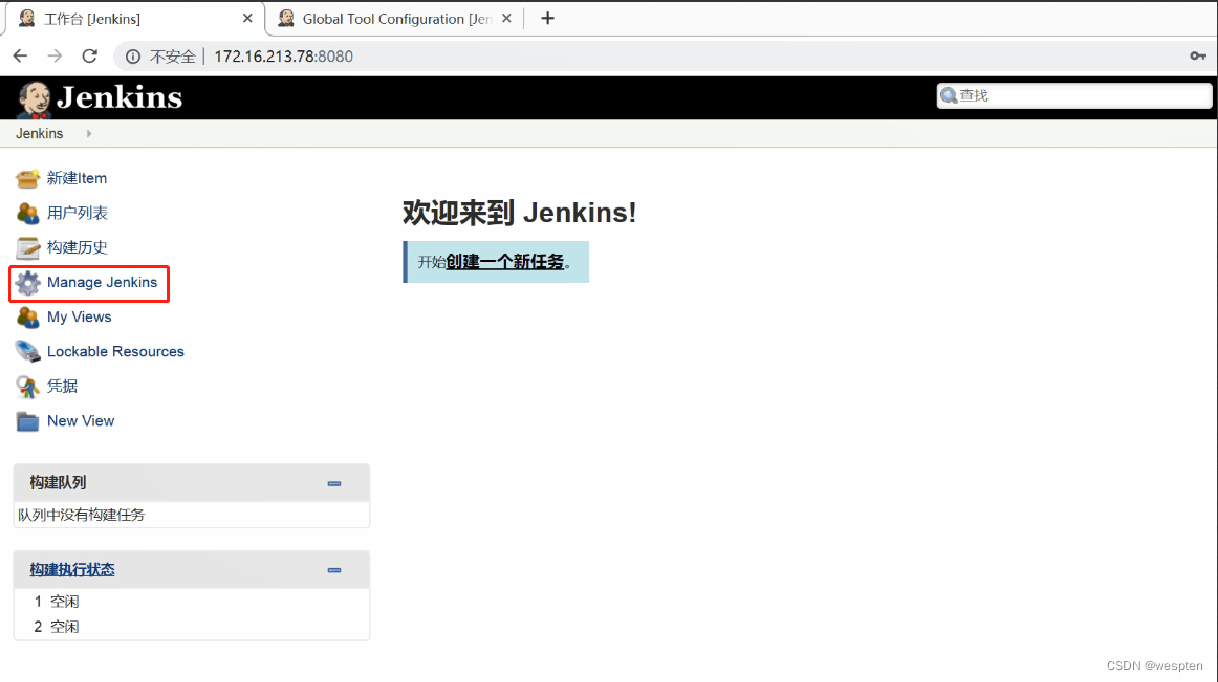1218x682 pixels.
Task: Open 凭据 using the key icon
Action: 28,385
